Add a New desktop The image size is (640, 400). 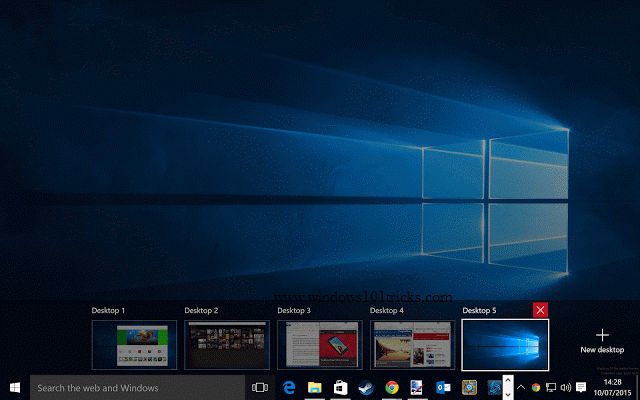click(x=602, y=341)
